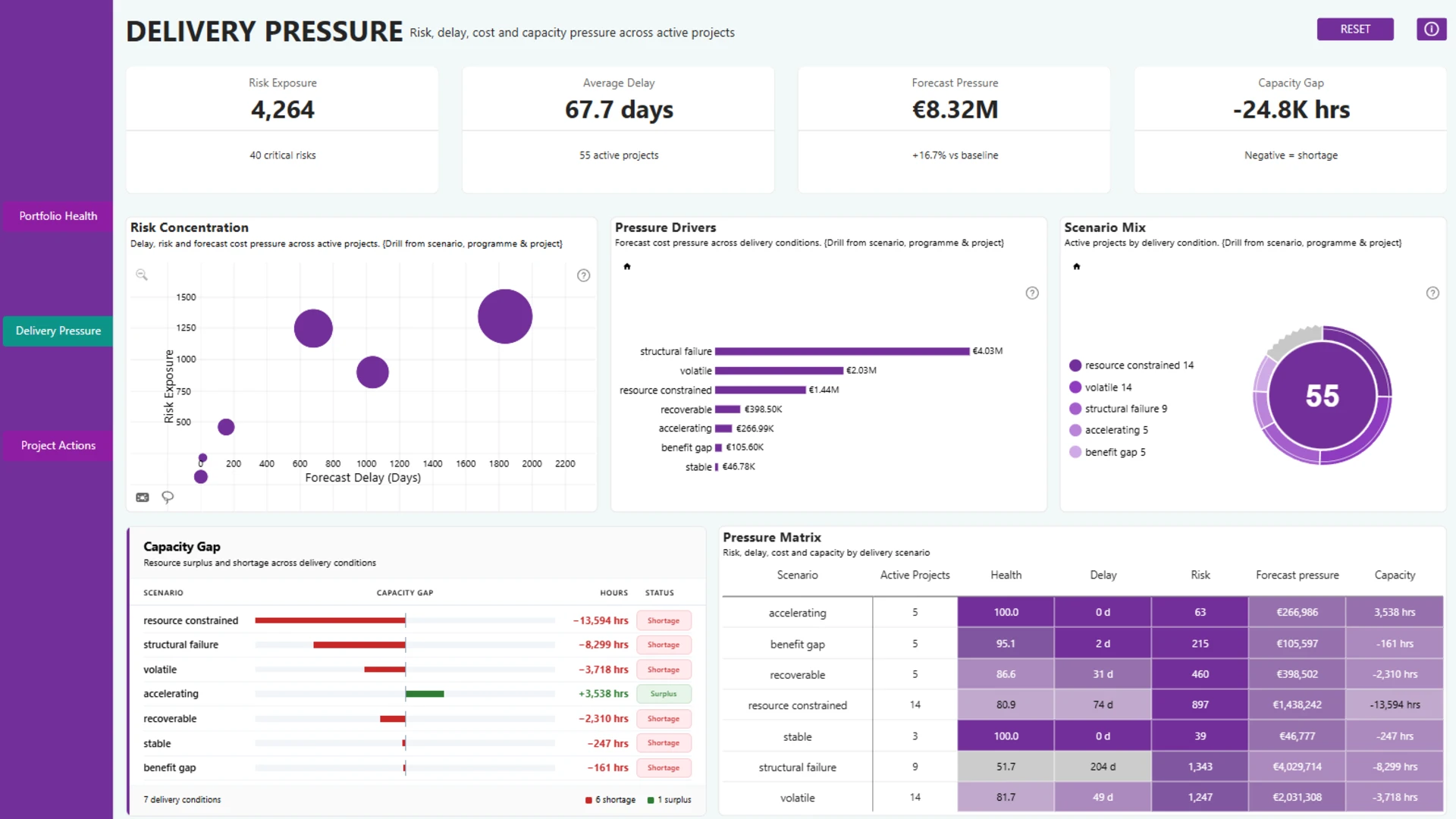
Task: Click the green accelerating capacity gap bar
Action: pos(425,694)
